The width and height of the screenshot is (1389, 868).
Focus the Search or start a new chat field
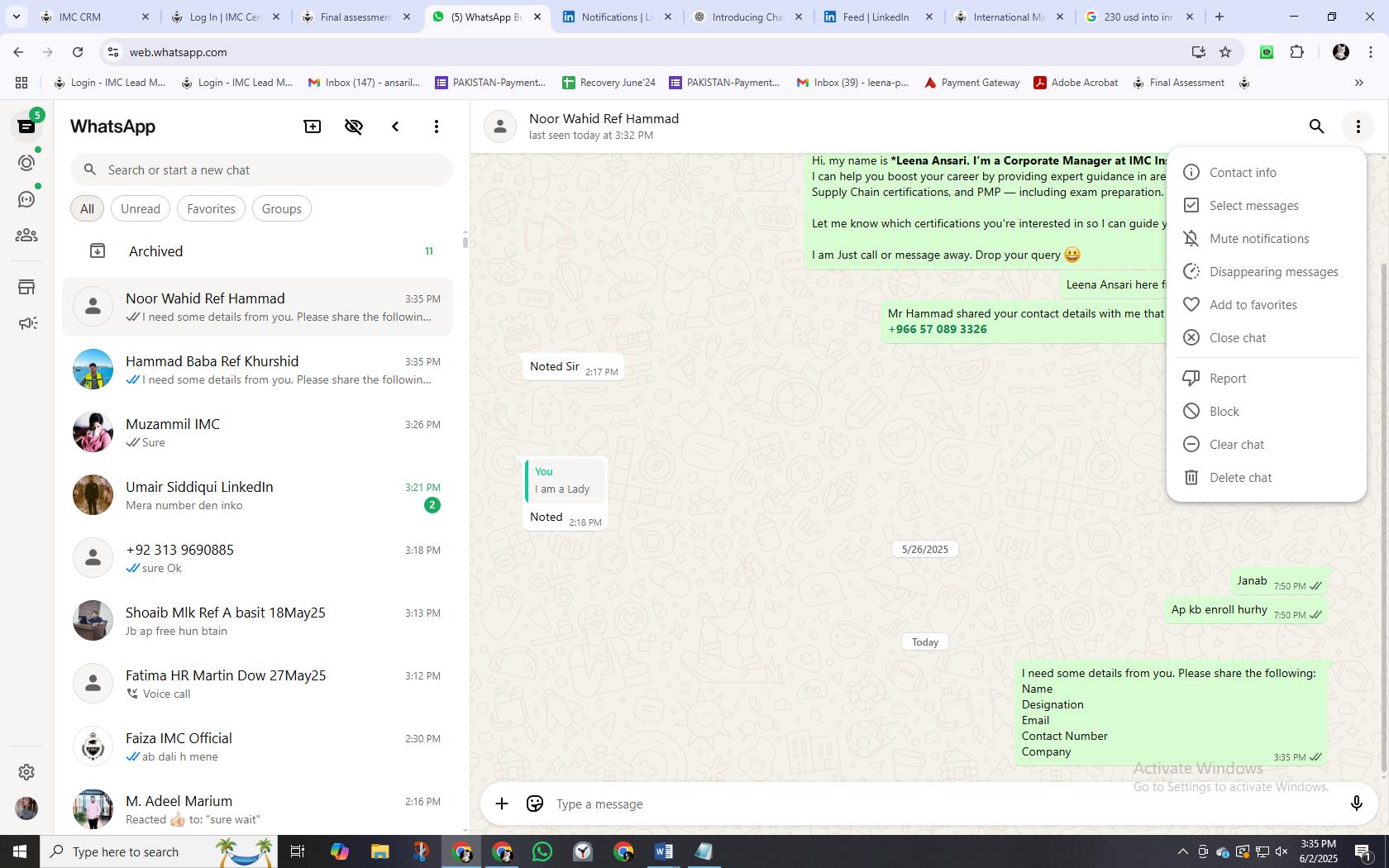tap(261, 169)
